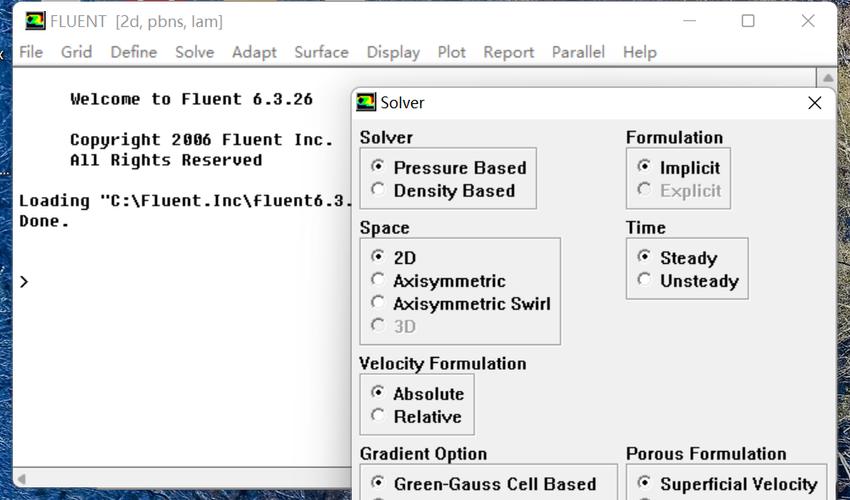Click the 'All Rights Reserved' line

pos(166,161)
